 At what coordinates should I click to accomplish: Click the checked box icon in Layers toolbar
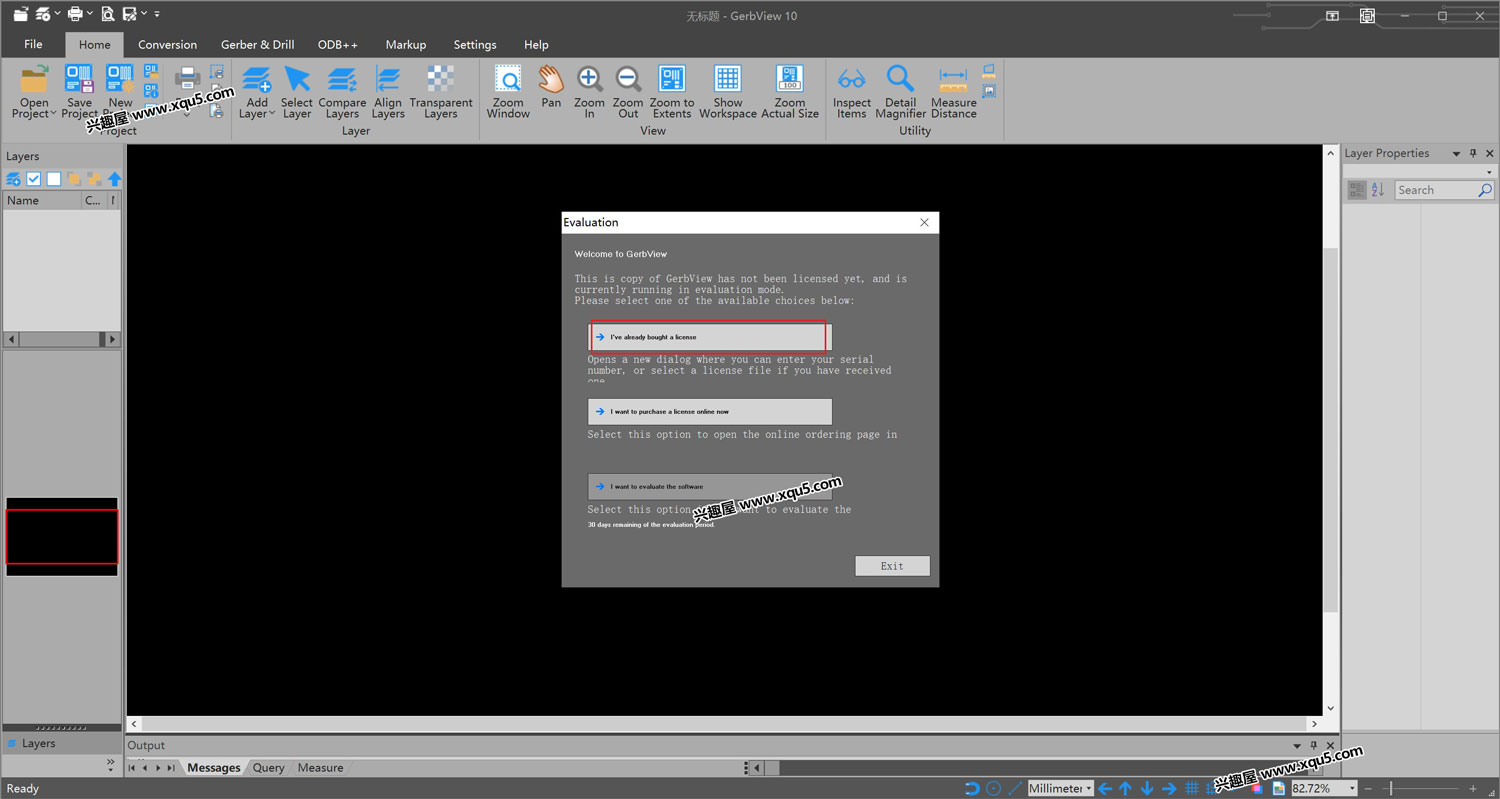[x=34, y=179]
